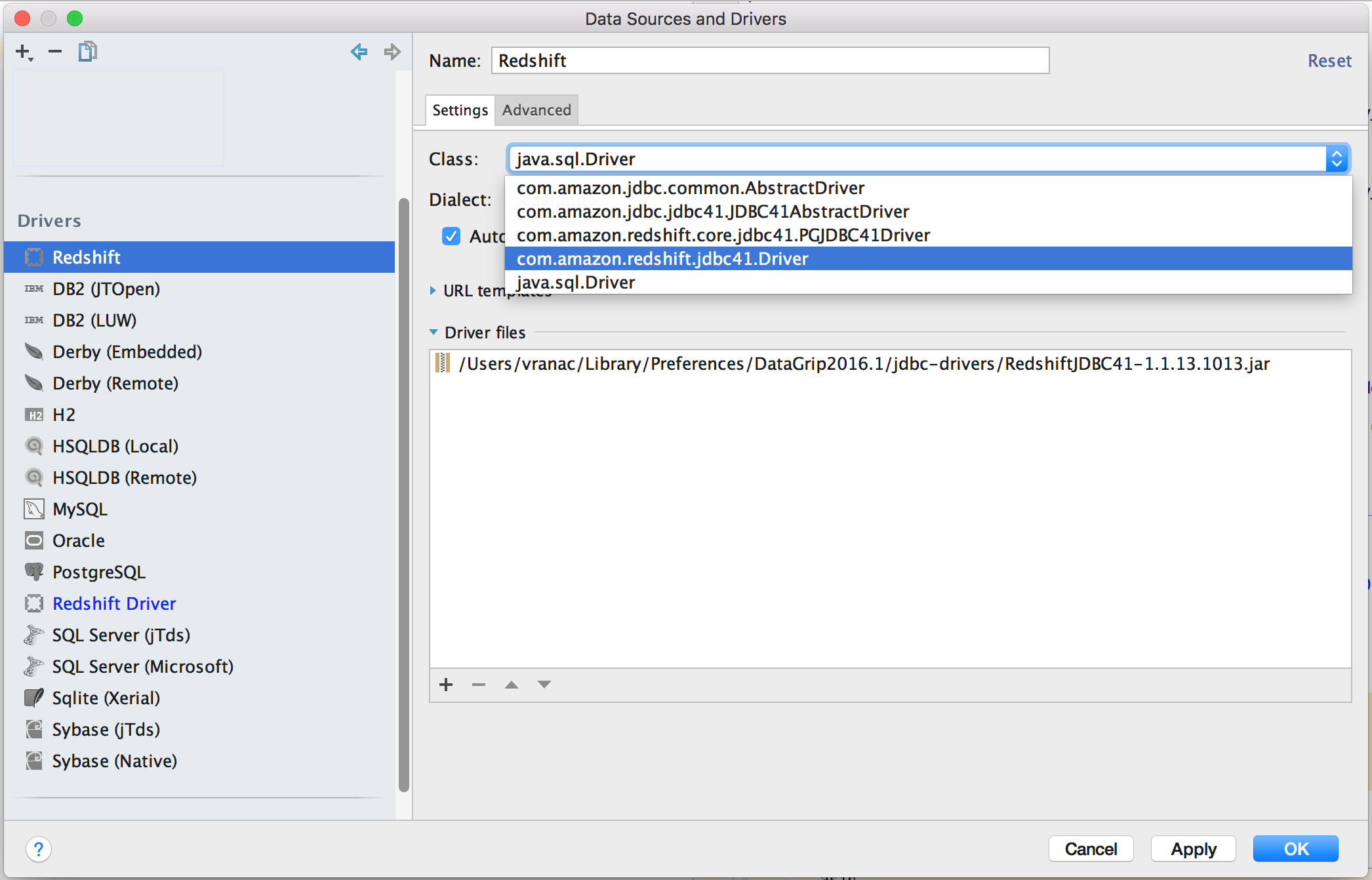Screen dimensions: 1372x880
Task: Click the Name input field
Action: click(x=770, y=60)
